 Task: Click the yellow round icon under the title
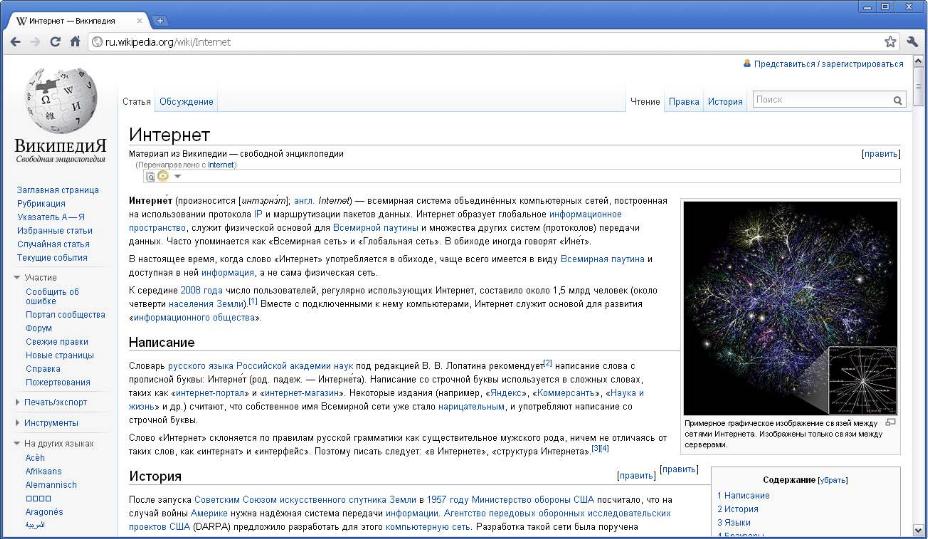163,176
